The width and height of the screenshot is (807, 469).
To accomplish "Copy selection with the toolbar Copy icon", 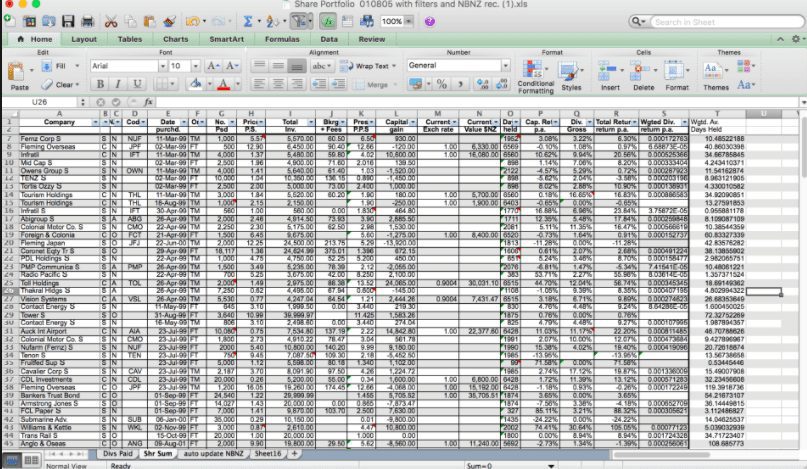I will [130, 21].
